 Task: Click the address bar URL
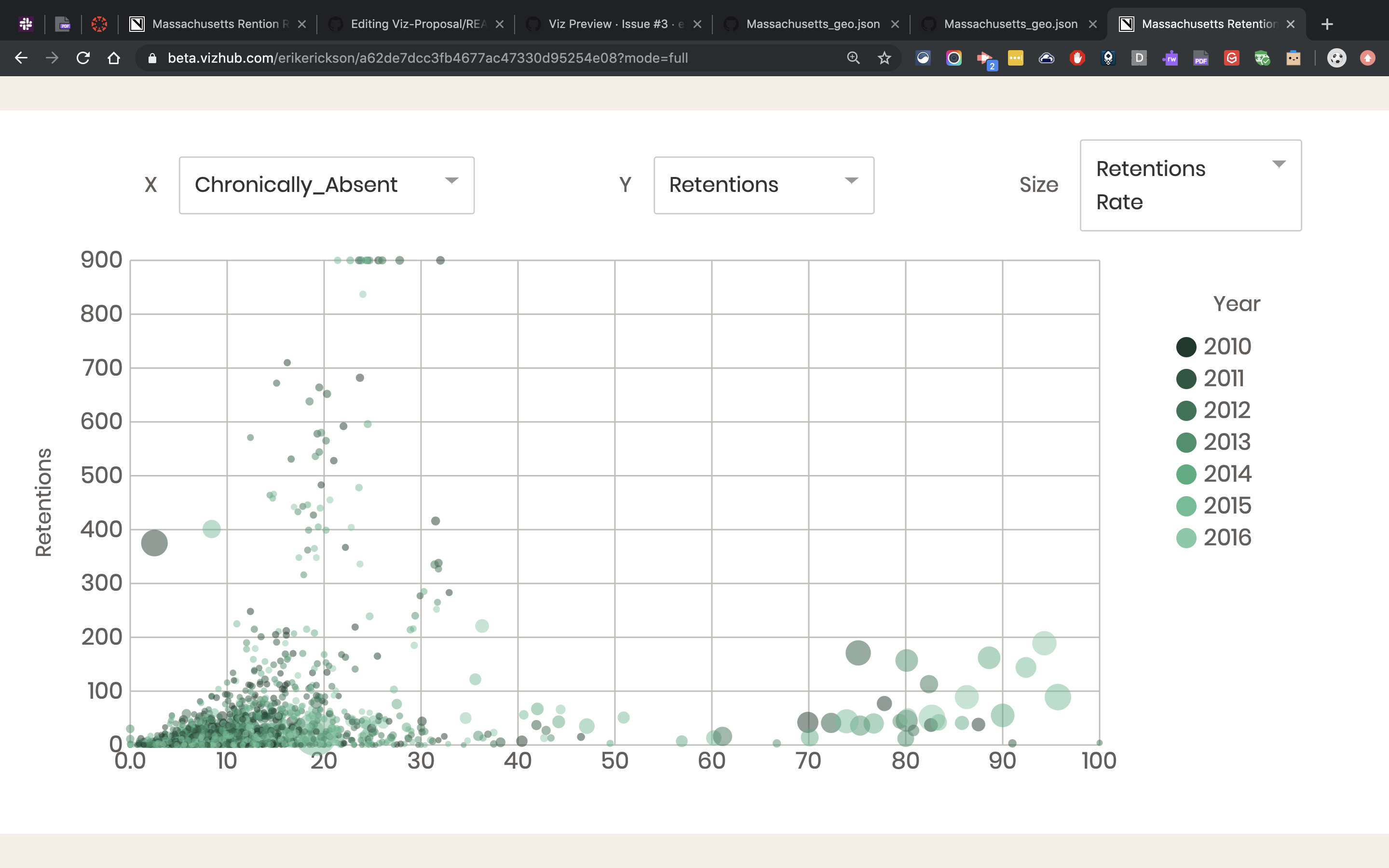click(428, 58)
